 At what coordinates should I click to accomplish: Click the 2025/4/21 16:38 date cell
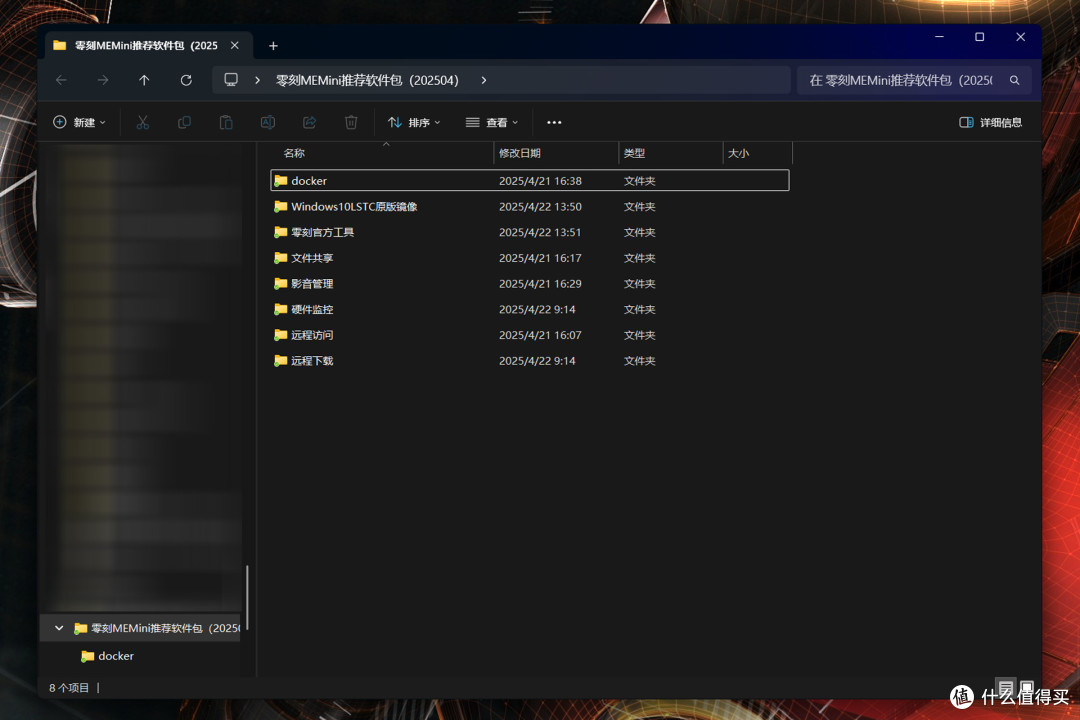pos(540,181)
